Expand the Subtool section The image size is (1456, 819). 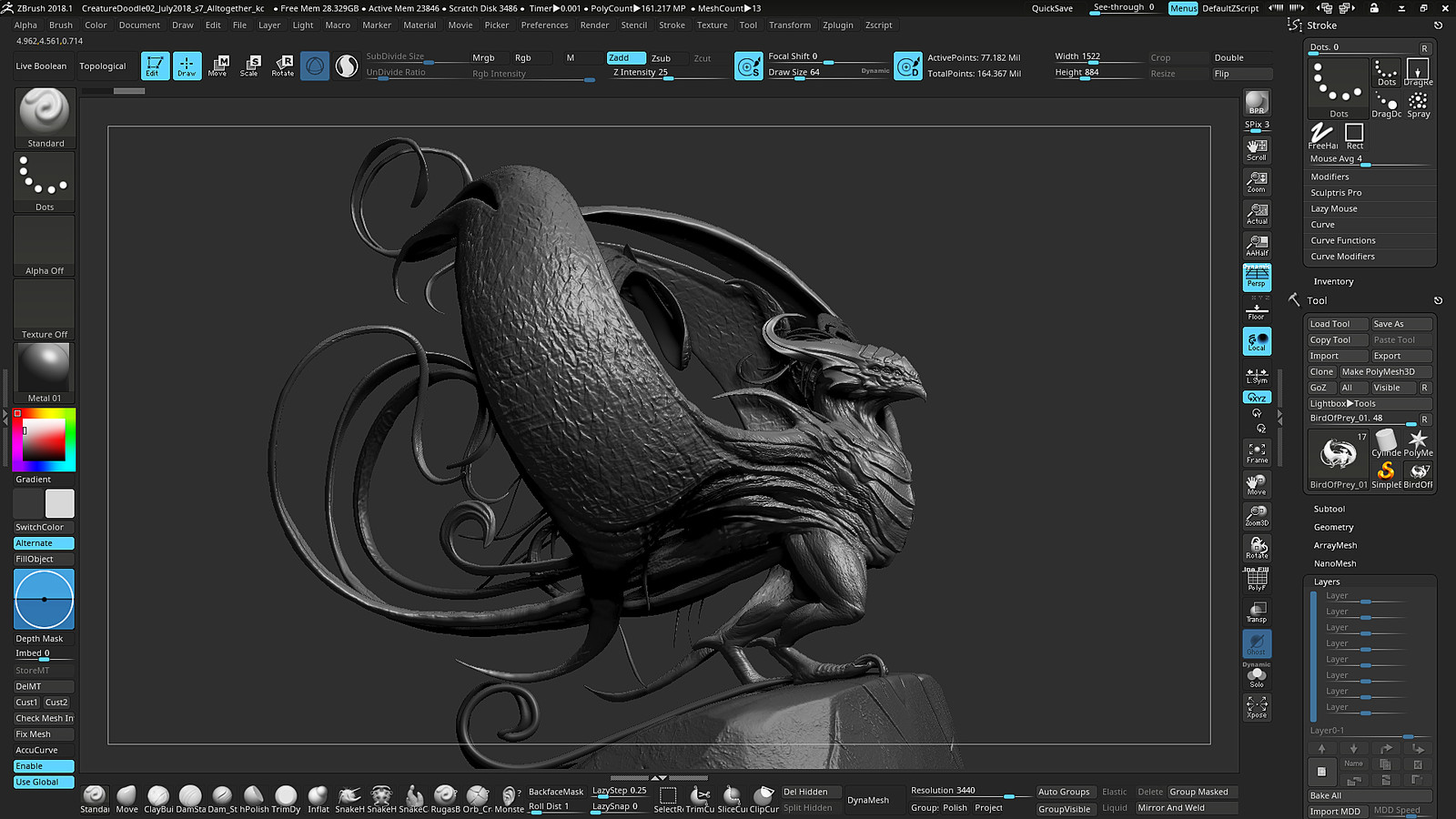coord(1329,509)
